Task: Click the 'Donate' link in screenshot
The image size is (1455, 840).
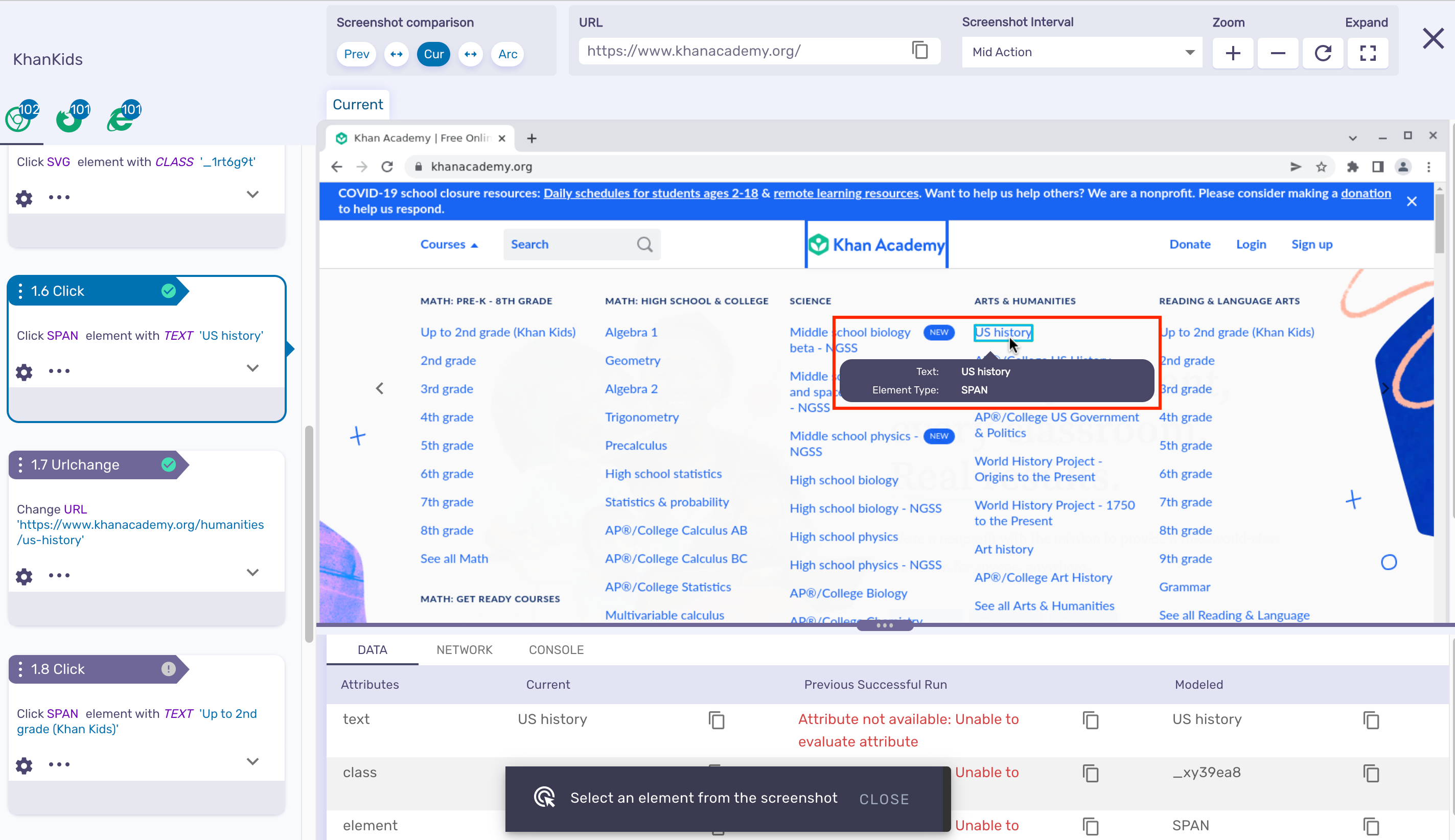Action: click(x=1190, y=245)
